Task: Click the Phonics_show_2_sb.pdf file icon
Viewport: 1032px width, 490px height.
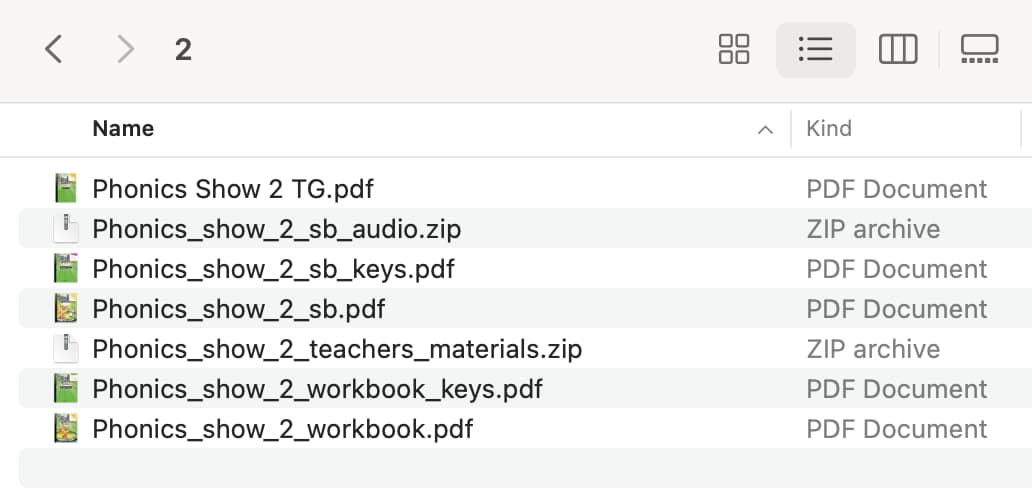Action: (66, 309)
